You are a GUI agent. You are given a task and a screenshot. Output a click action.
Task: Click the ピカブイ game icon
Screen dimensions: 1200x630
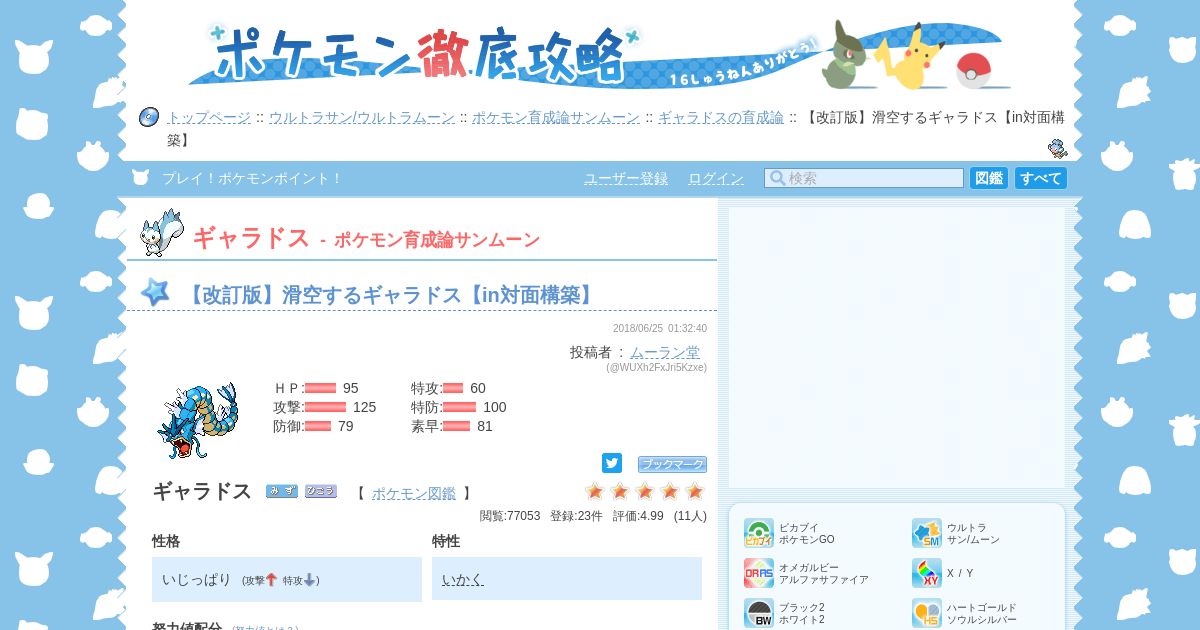[759, 533]
